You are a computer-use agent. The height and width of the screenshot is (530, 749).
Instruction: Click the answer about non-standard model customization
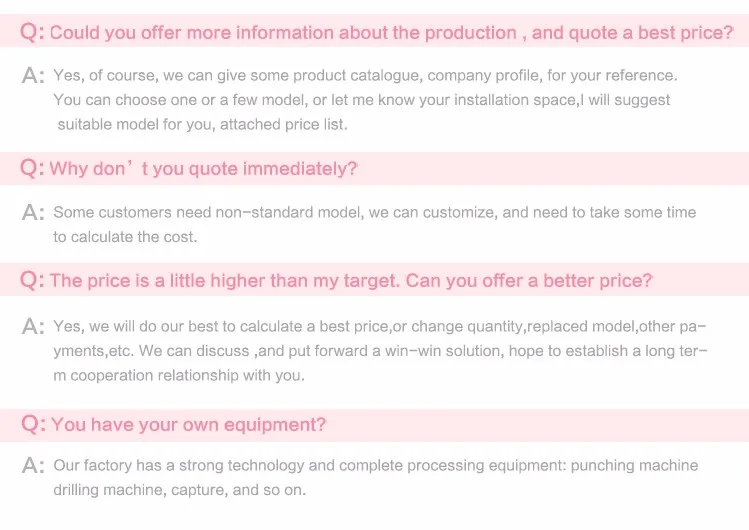click(374, 212)
